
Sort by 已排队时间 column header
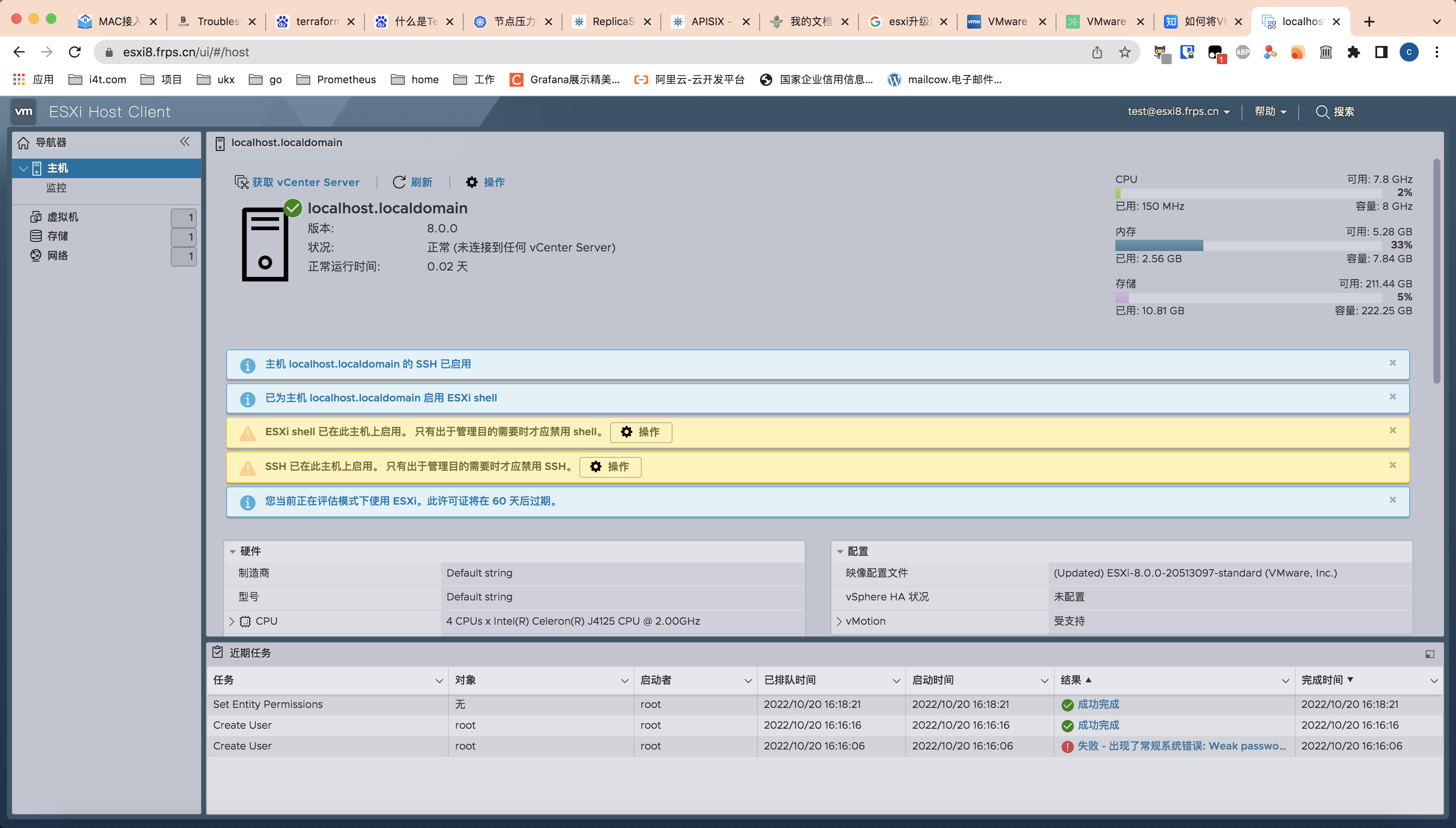[x=790, y=680]
